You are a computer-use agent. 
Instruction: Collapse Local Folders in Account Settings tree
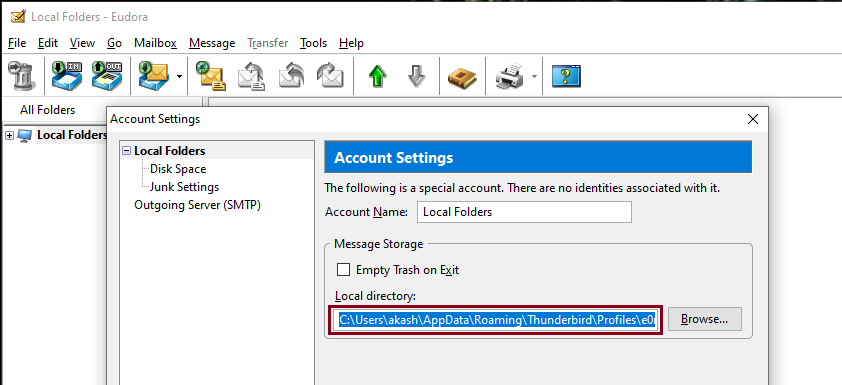[x=126, y=151]
